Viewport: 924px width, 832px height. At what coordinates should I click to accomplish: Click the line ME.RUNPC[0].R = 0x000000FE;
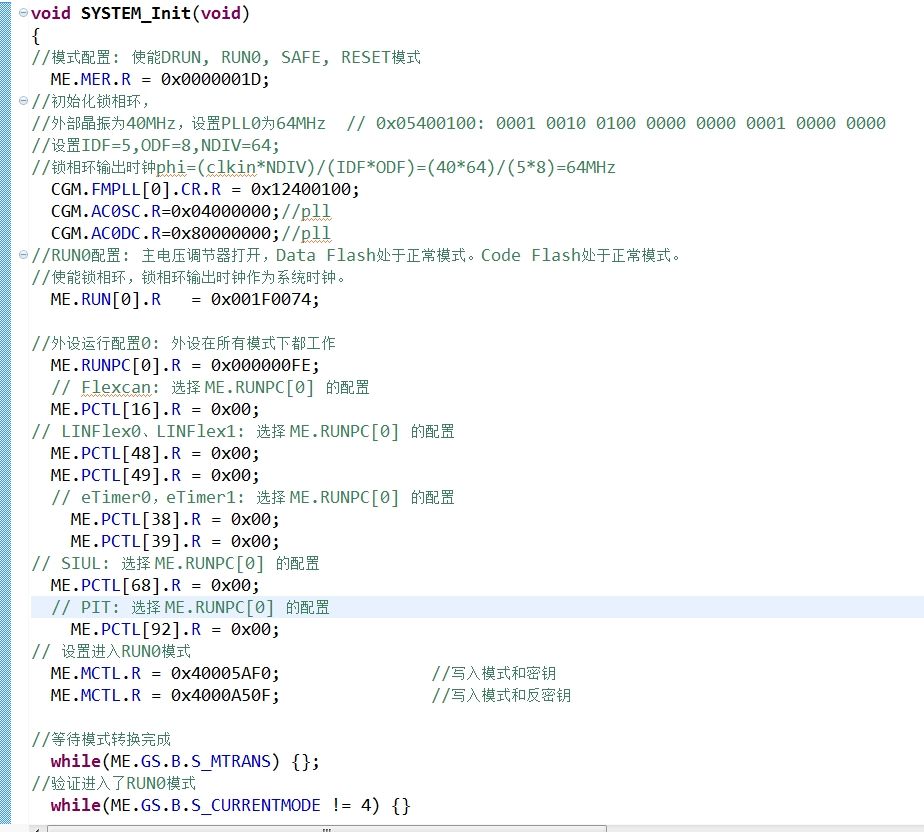pyautogui.click(x=184, y=365)
